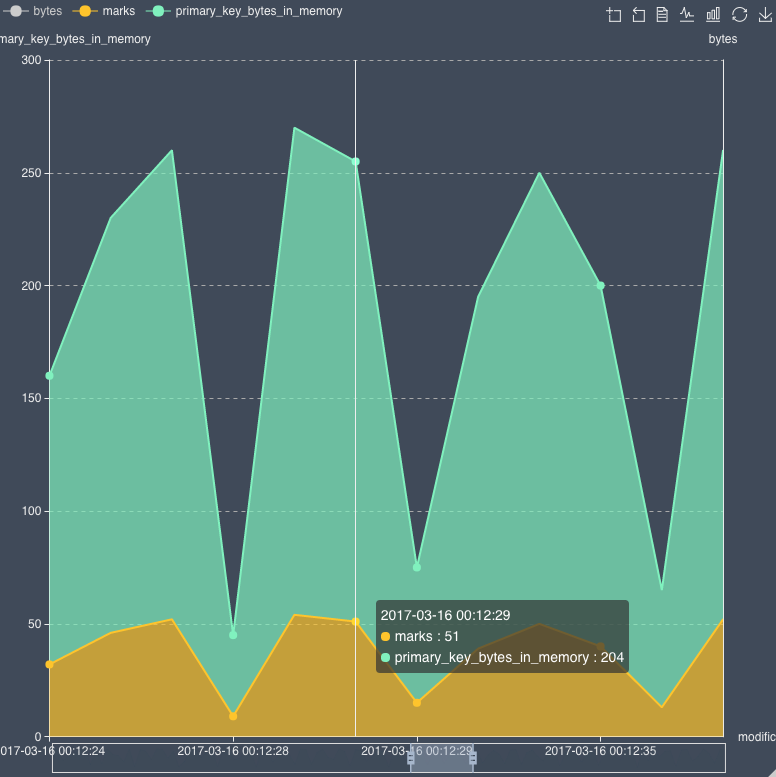776x777 pixels.
Task: Activate the area zoom tool
Action: pyautogui.click(x=614, y=14)
